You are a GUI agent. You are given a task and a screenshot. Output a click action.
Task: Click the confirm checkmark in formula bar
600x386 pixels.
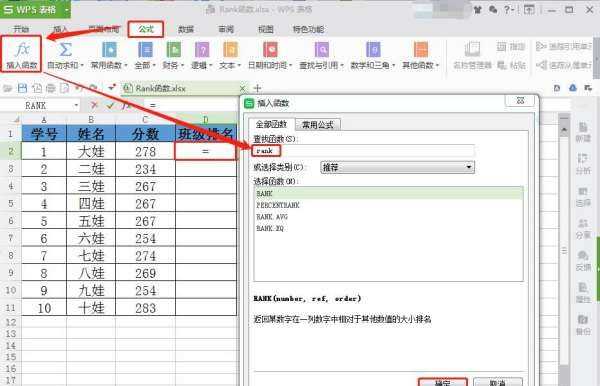tap(110, 105)
